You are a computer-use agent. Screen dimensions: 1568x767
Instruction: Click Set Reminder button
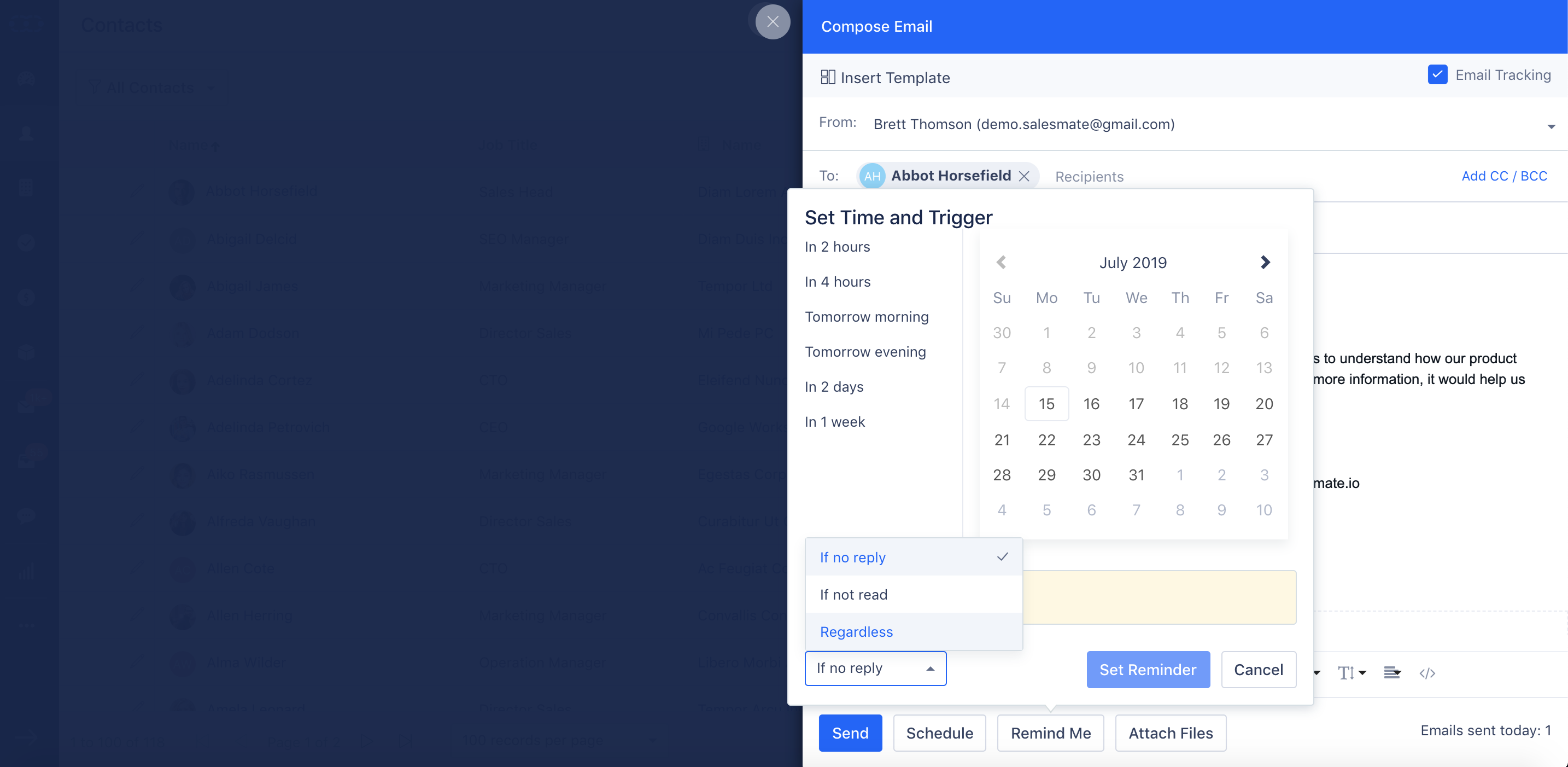[x=1148, y=670]
